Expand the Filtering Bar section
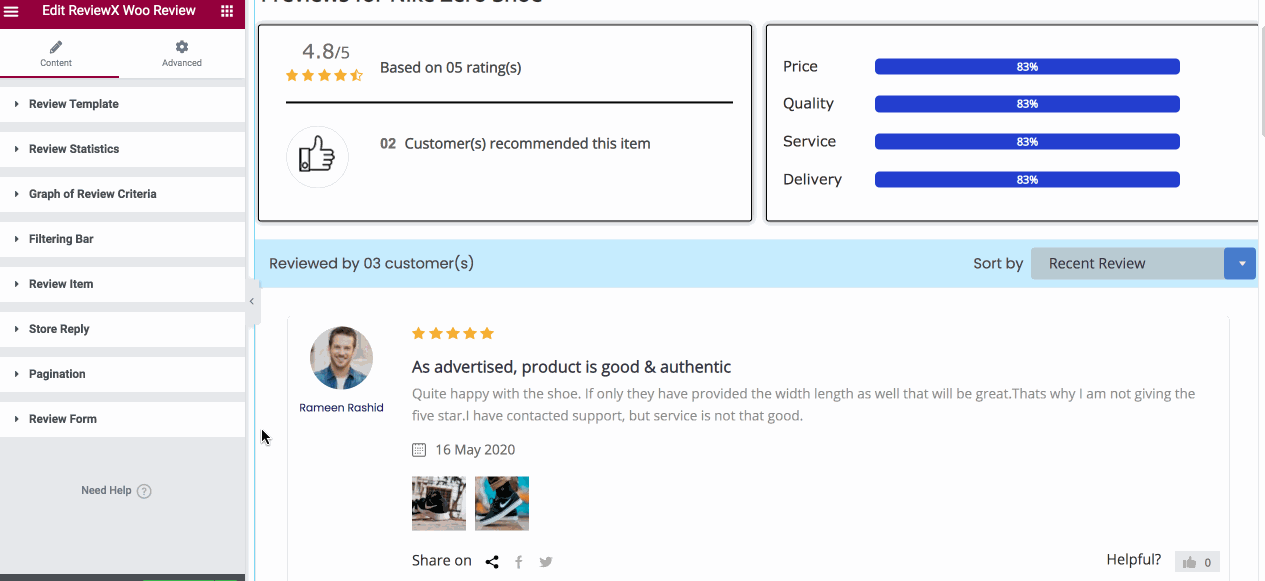This screenshot has height=581, width=1265. click(x=62, y=239)
